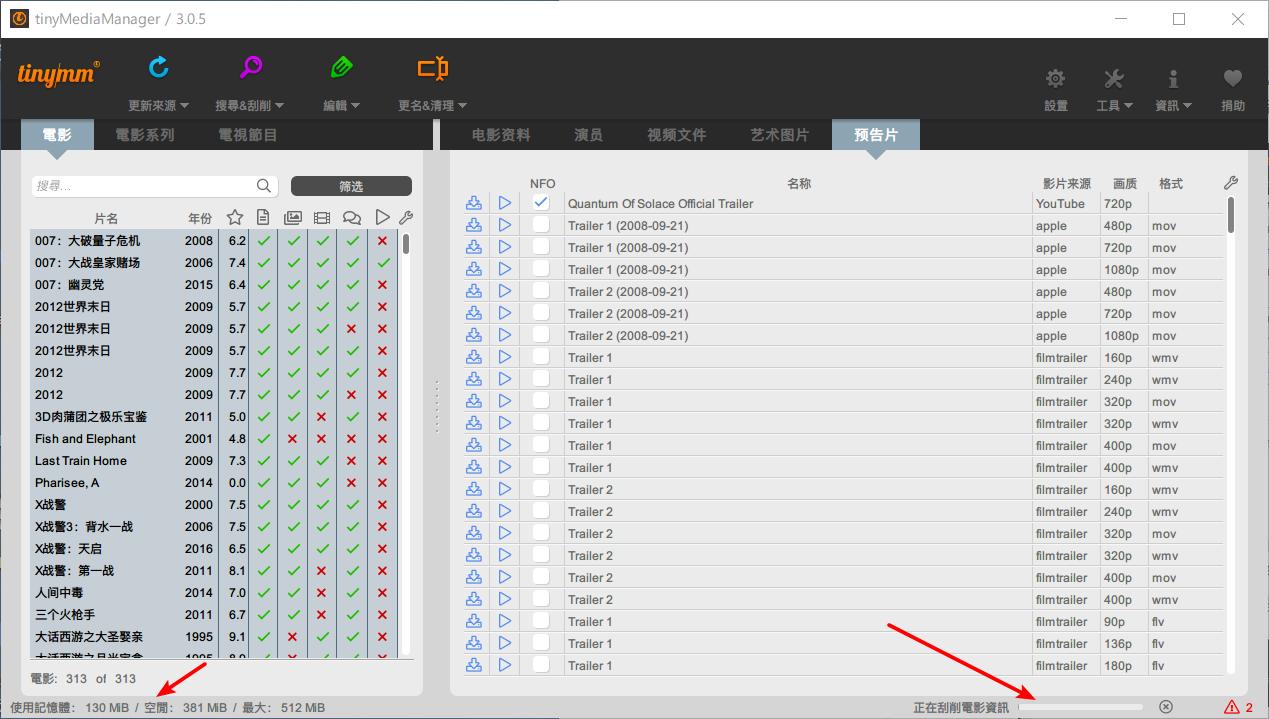Image resolution: width=1269 pixels, height=719 pixels.
Task: Click the blue update sources refresh icon
Action: tap(159, 68)
